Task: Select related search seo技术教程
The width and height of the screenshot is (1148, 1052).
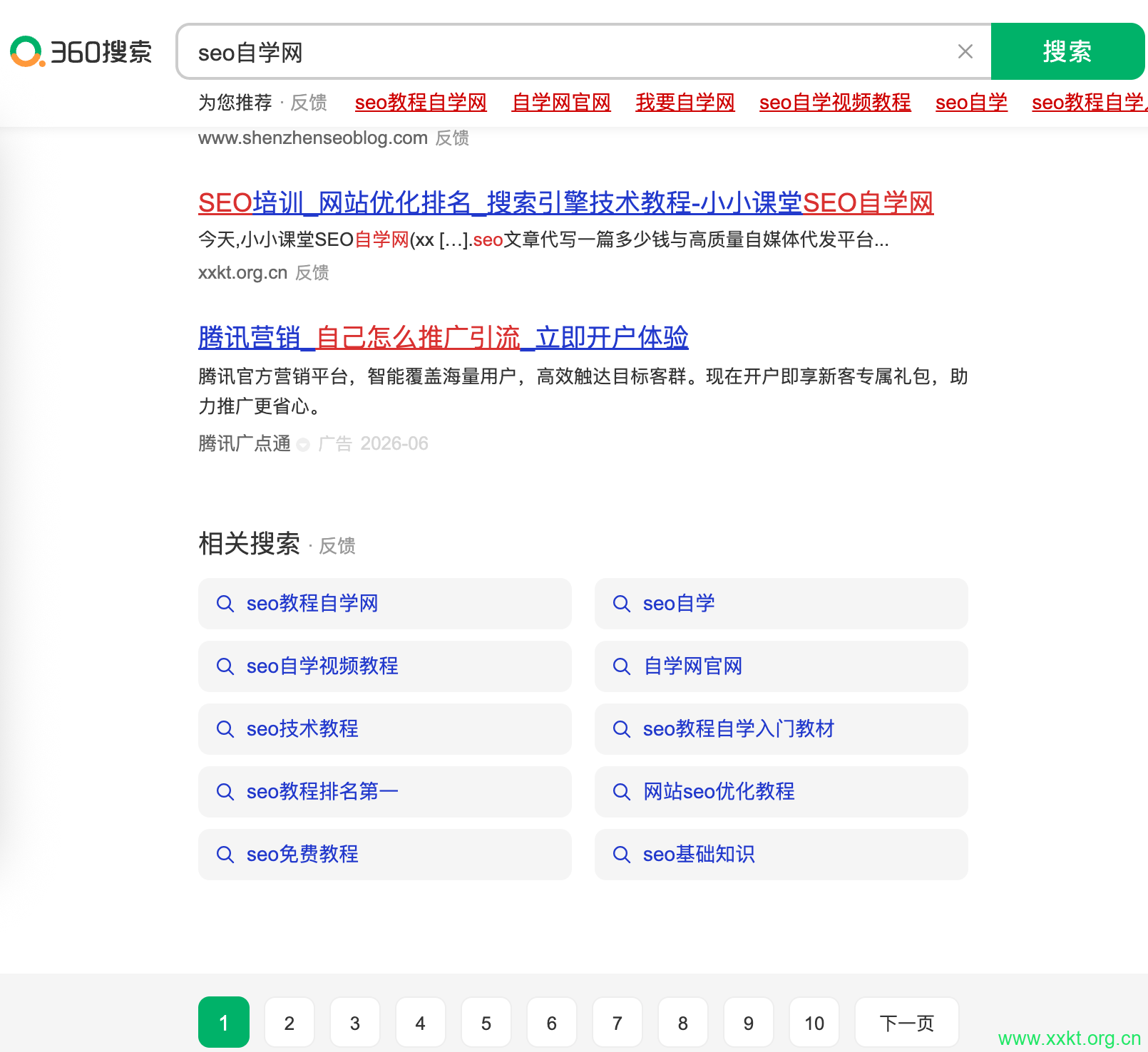Action: click(x=385, y=729)
